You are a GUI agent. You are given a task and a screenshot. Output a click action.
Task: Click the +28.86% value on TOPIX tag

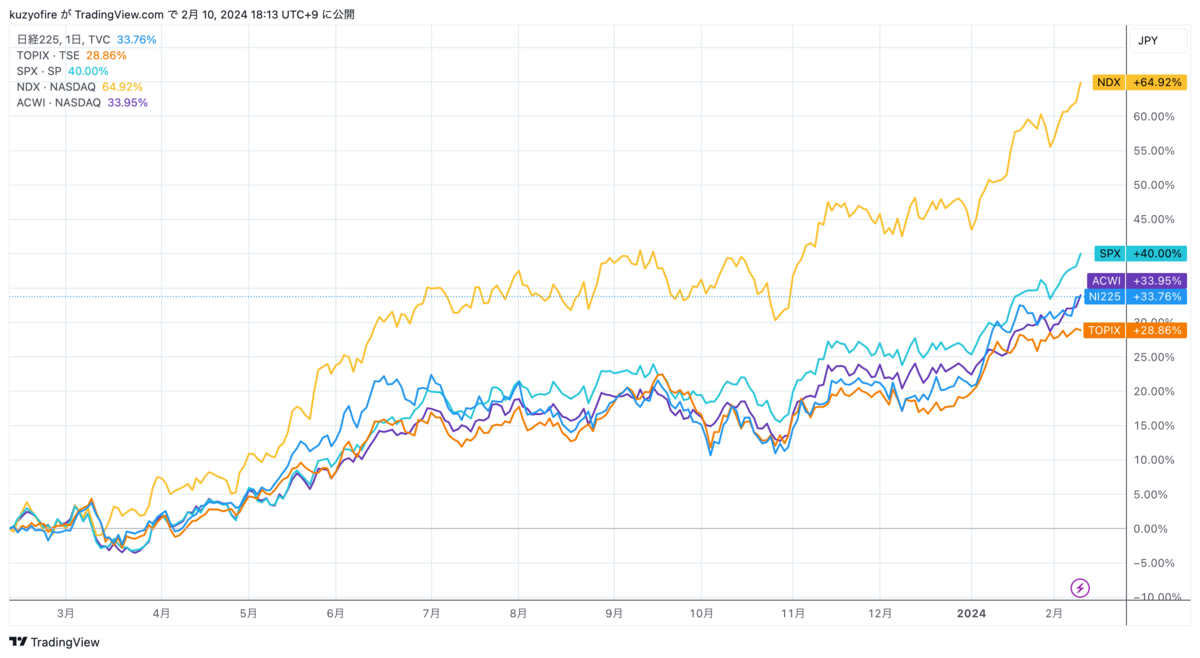[x=1156, y=330]
